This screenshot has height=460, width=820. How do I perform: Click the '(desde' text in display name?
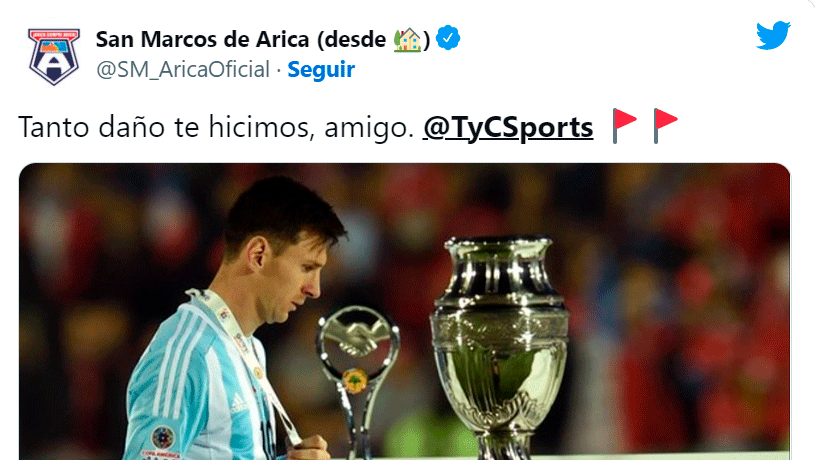(x=351, y=39)
